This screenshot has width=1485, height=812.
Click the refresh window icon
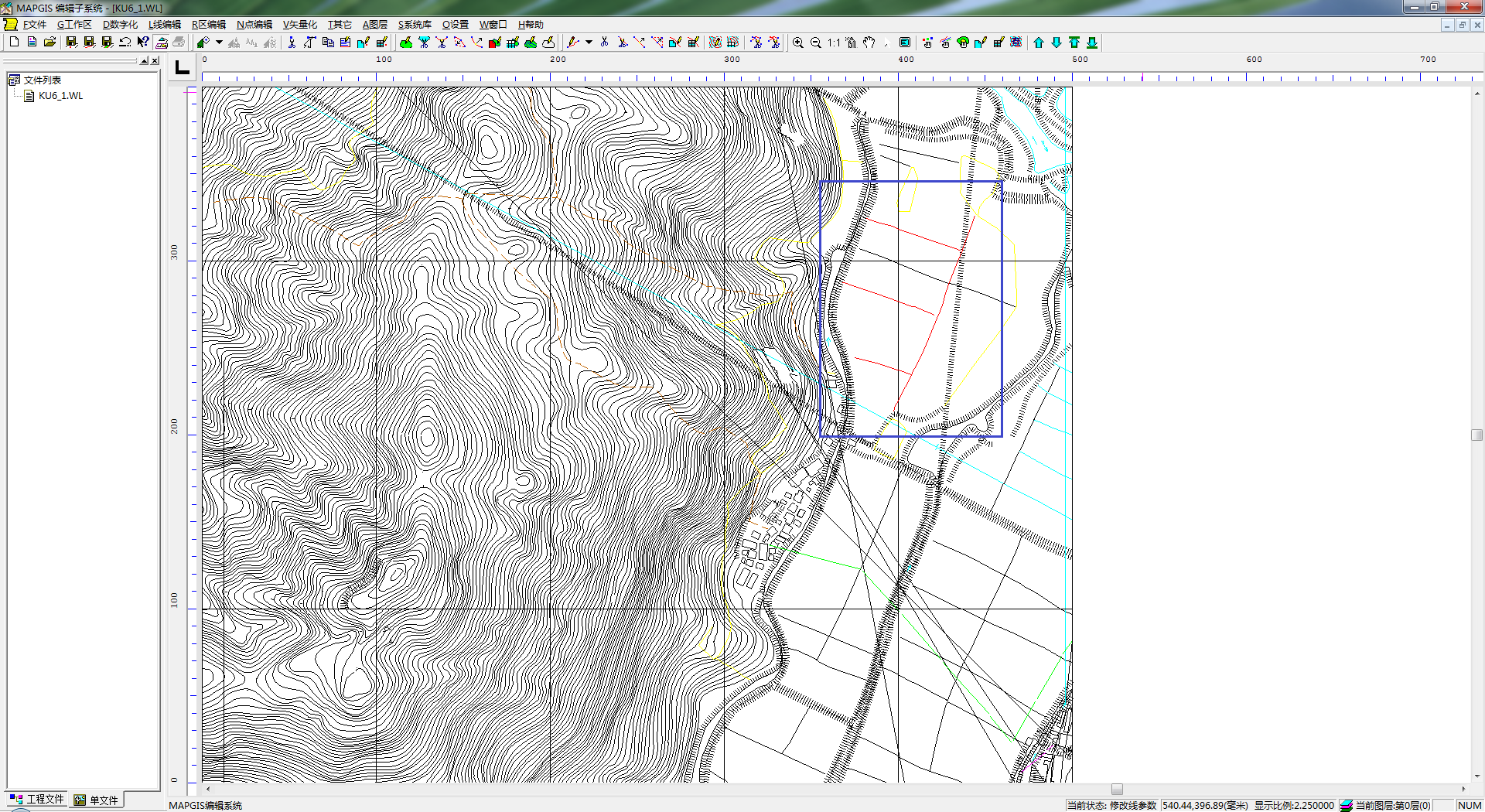(904, 43)
